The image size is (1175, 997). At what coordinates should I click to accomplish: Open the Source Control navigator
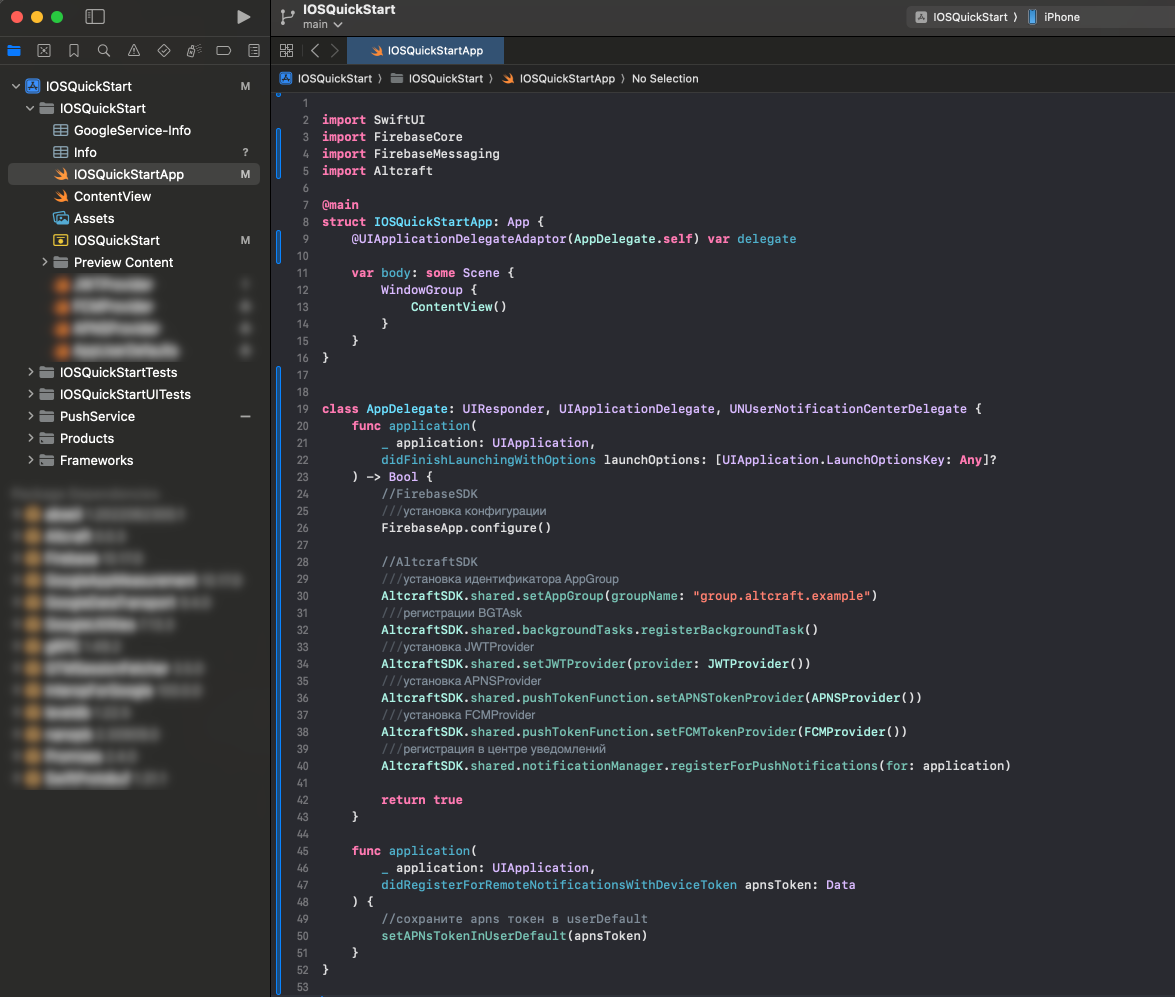(44, 50)
